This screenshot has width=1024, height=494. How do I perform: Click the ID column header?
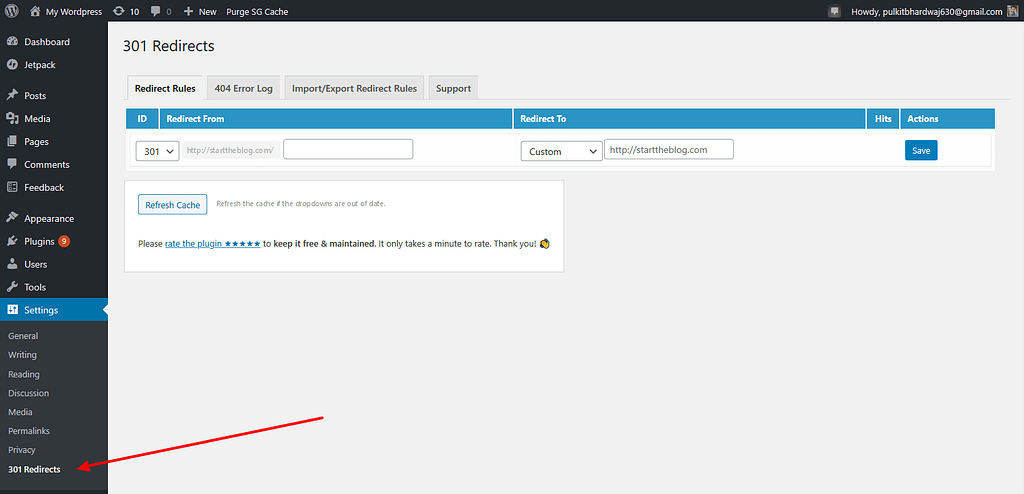point(142,119)
